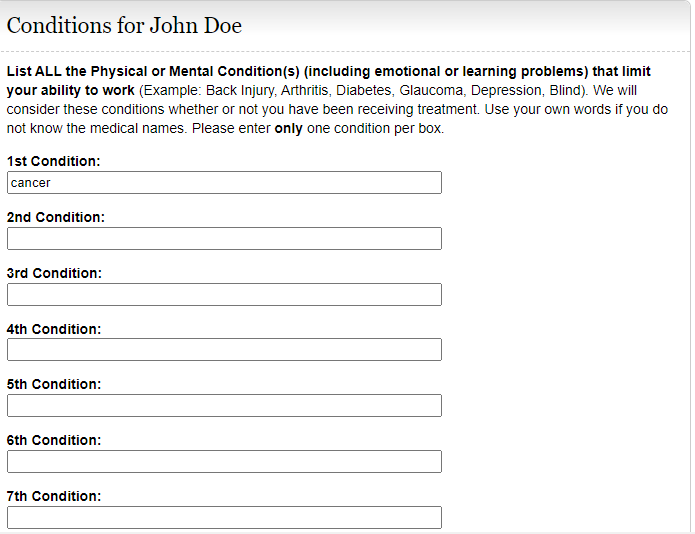695x534 pixels.
Task: Click the "We will consider these conditions" sentence
Action: click(200, 110)
